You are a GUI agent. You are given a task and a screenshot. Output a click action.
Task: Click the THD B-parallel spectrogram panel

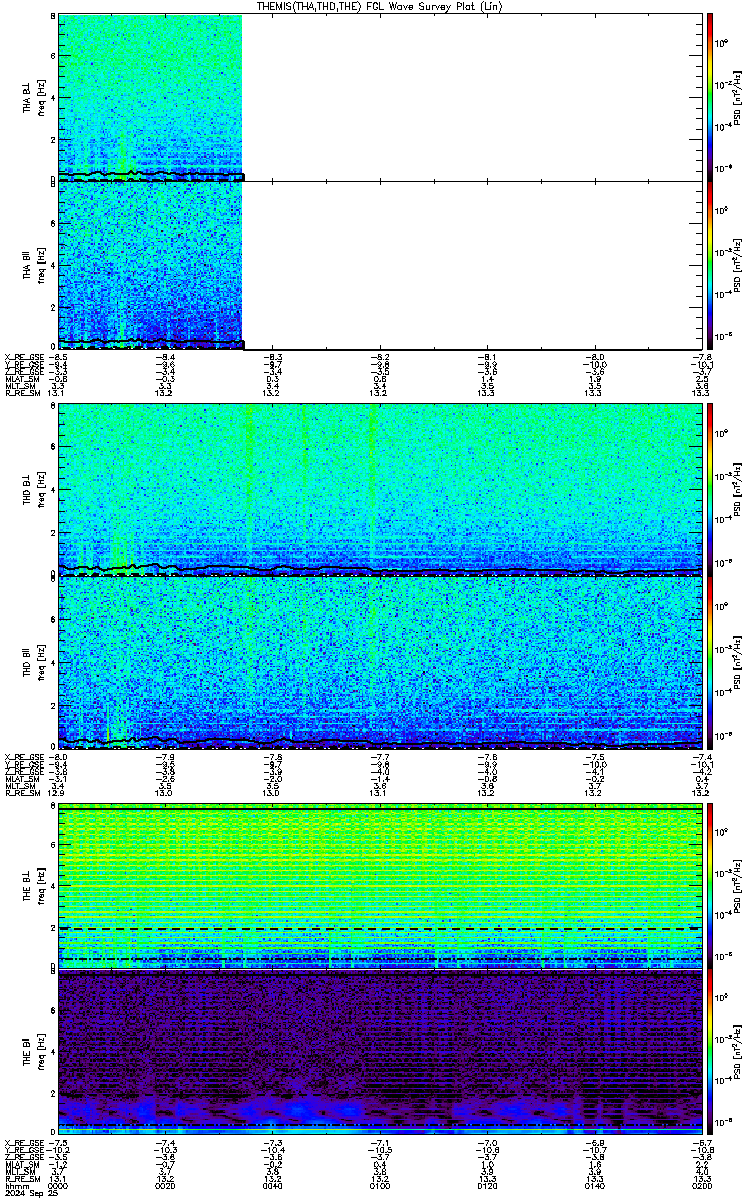pos(379,660)
